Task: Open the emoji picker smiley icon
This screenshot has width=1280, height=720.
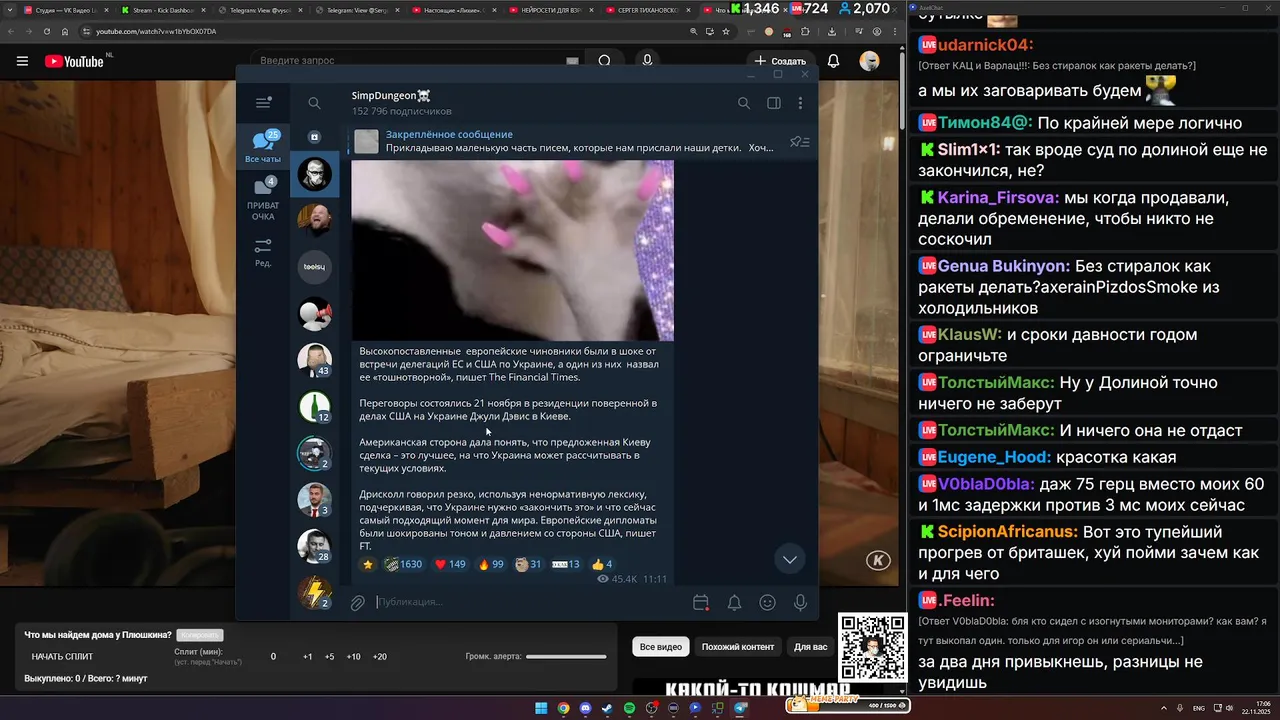Action: pyautogui.click(x=767, y=602)
